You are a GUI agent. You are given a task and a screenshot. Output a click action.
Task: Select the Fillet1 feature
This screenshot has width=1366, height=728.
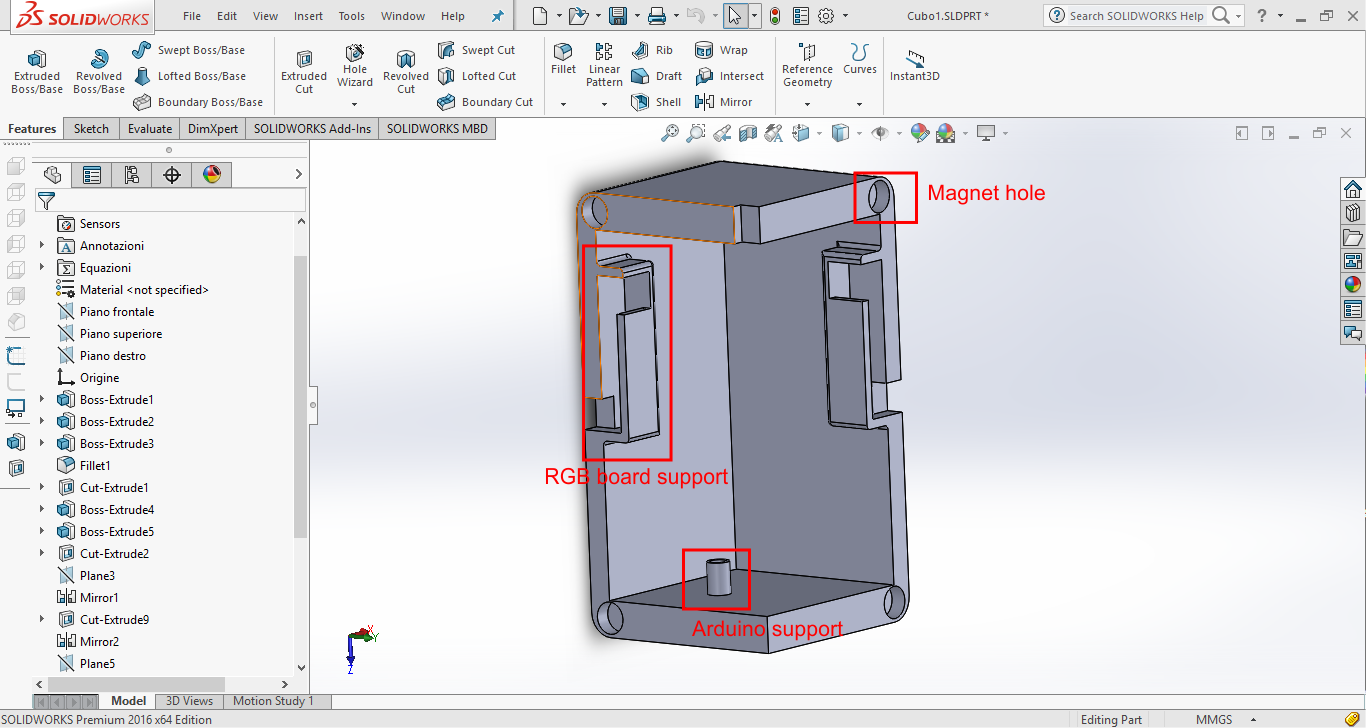[95, 466]
